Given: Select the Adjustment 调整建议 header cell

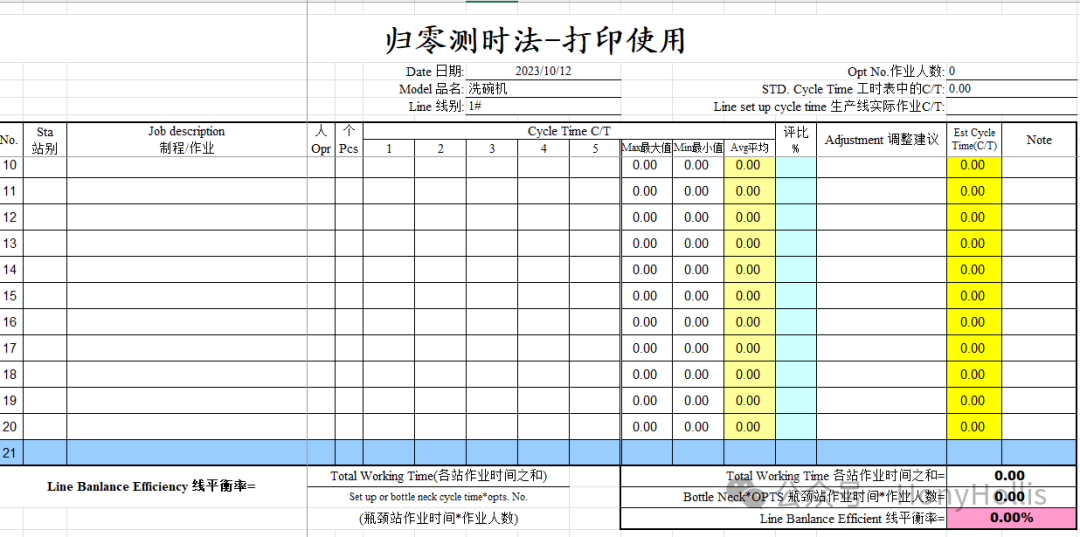Looking at the screenshot, I should tap(881, 140).
